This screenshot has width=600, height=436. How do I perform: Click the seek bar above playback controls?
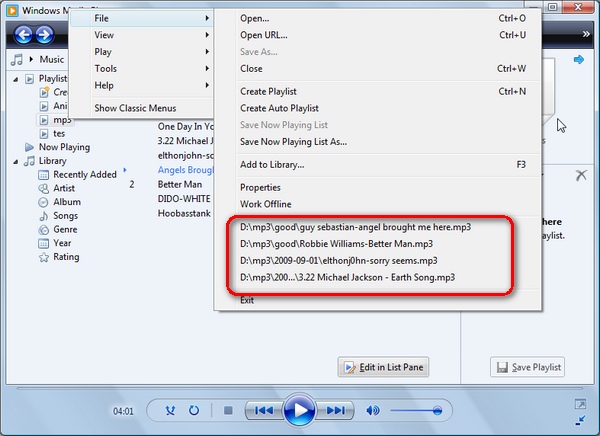click(x=300, y=389)
